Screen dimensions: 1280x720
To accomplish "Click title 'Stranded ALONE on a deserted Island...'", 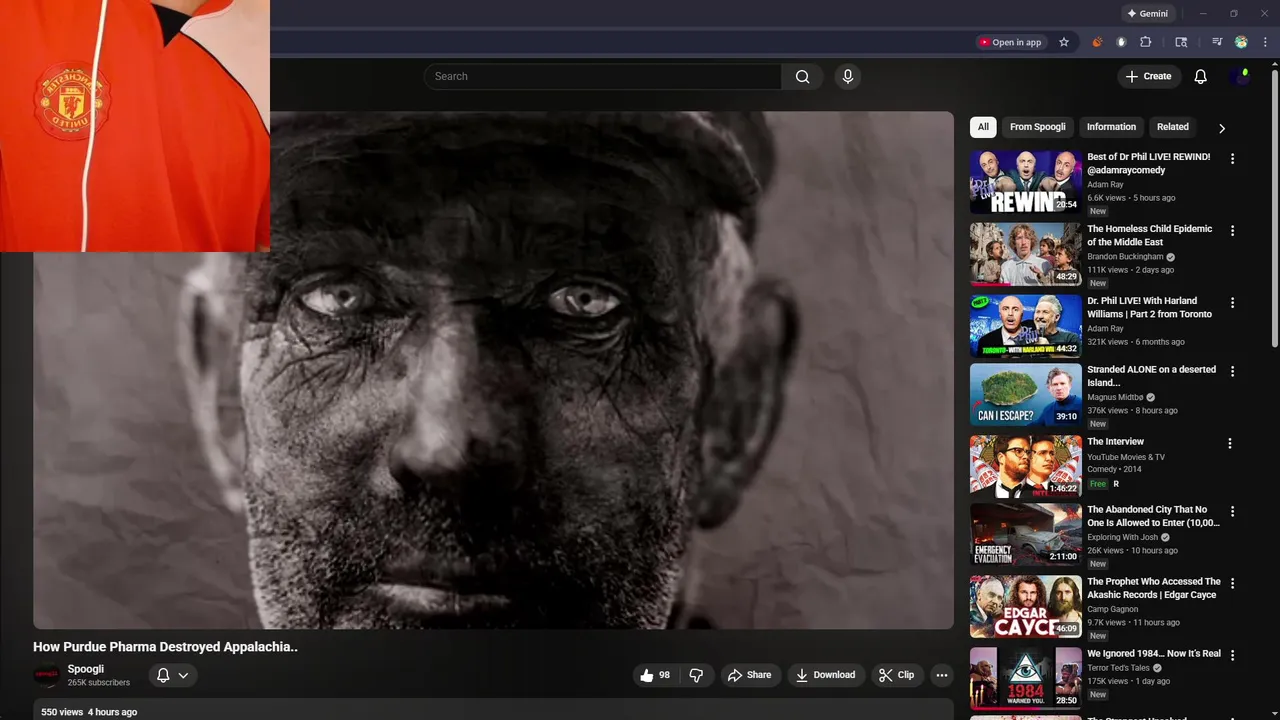I will 1151,376.
